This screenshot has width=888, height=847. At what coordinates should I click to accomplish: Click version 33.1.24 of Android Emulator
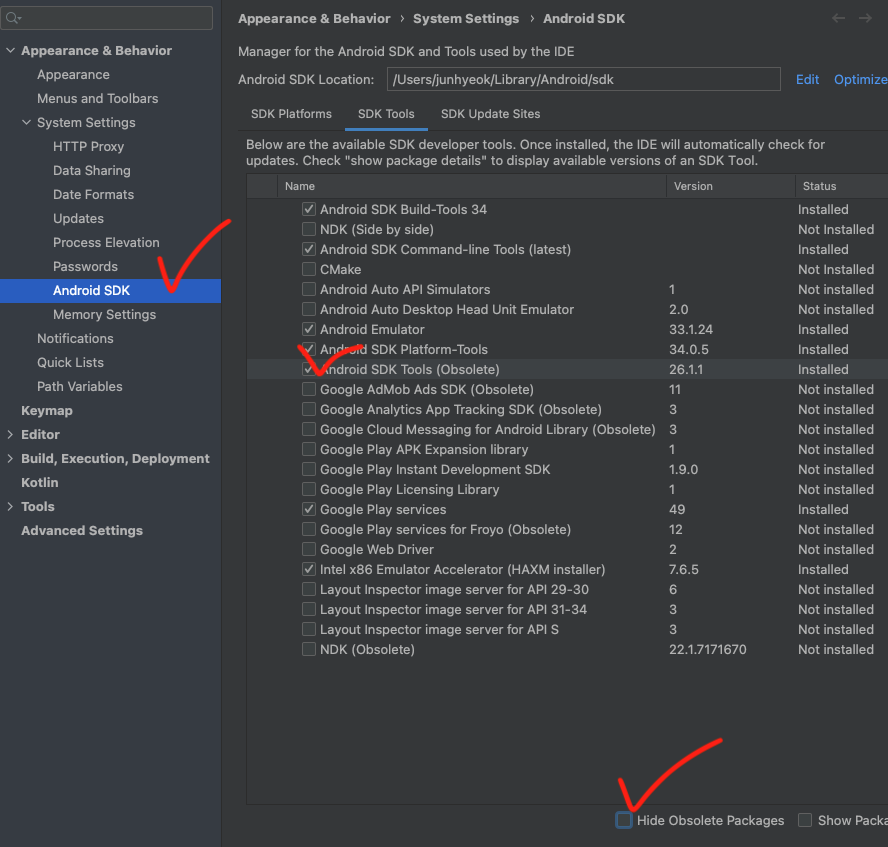(690, 330)
